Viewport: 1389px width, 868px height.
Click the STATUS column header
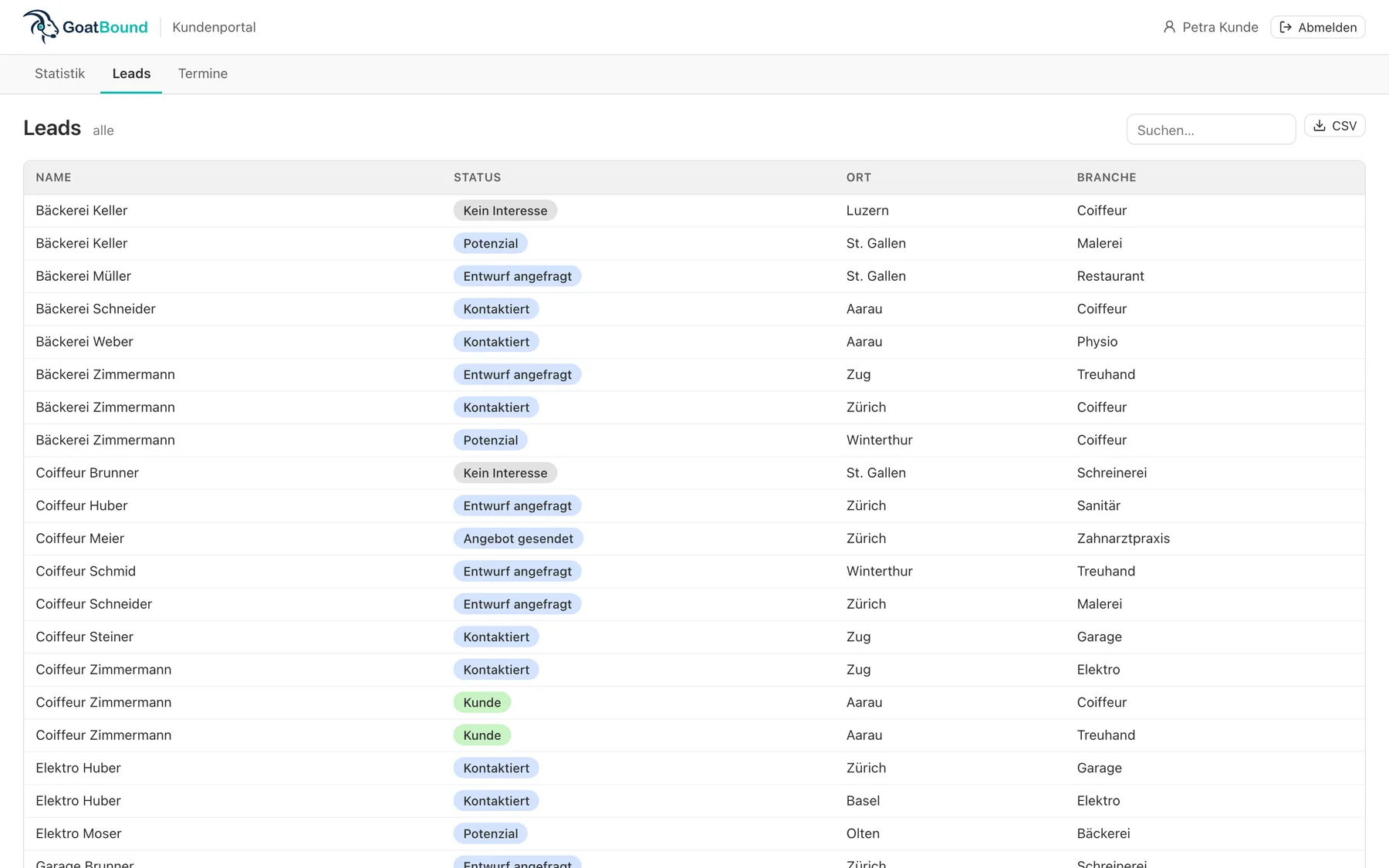coord(477,177)
